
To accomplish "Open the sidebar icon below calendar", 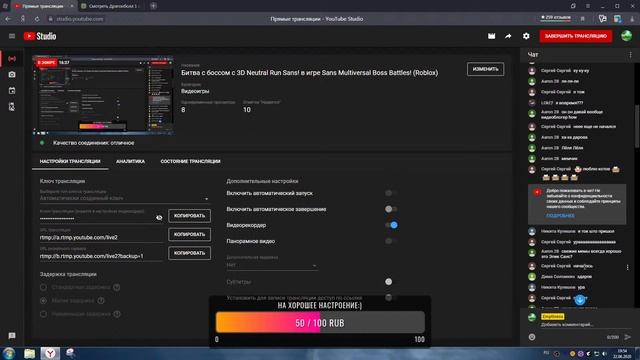I will click(12, 107).
